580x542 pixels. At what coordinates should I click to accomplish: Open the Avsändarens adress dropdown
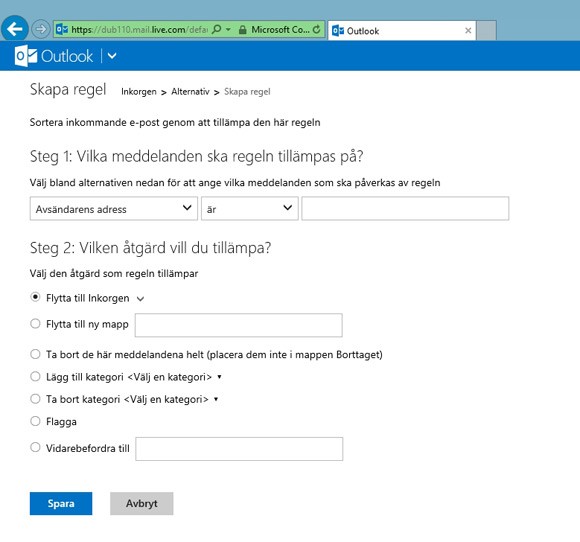coord(114,209)
